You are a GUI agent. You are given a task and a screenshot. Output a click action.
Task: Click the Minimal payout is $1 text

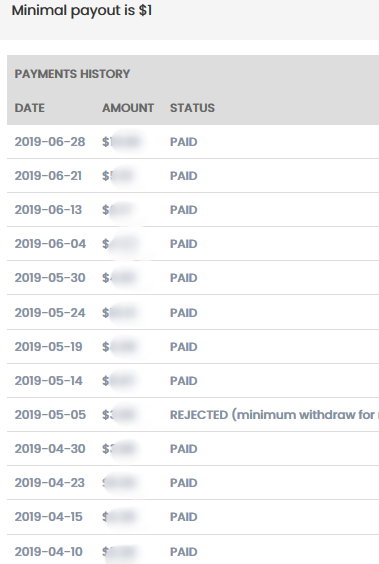[82, 11]
